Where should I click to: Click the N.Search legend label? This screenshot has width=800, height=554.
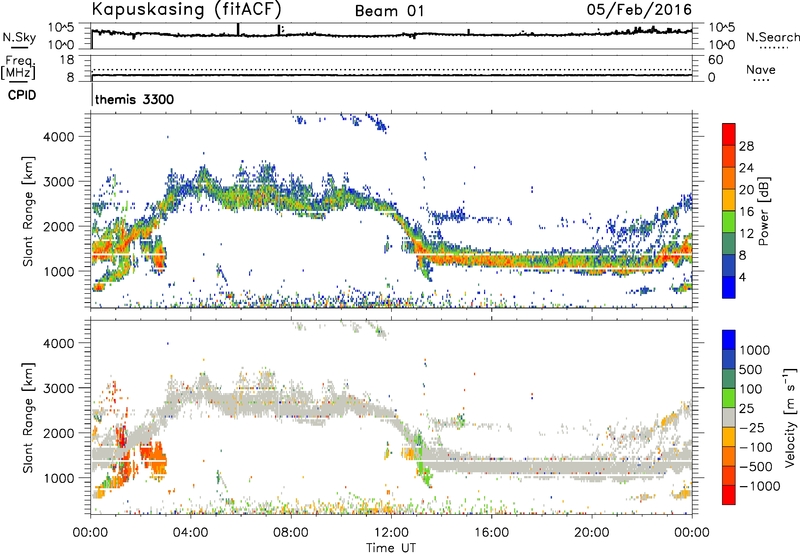(x=772, y=37)
